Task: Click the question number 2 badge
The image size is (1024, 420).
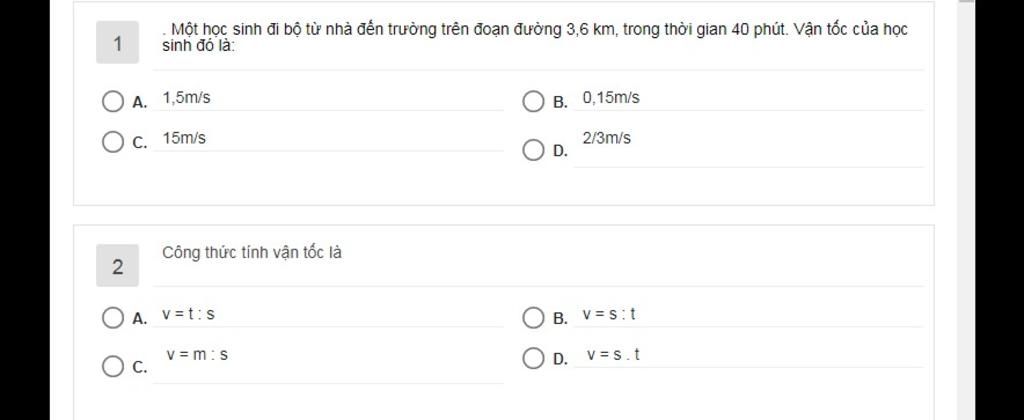Action: pos(118,266)
